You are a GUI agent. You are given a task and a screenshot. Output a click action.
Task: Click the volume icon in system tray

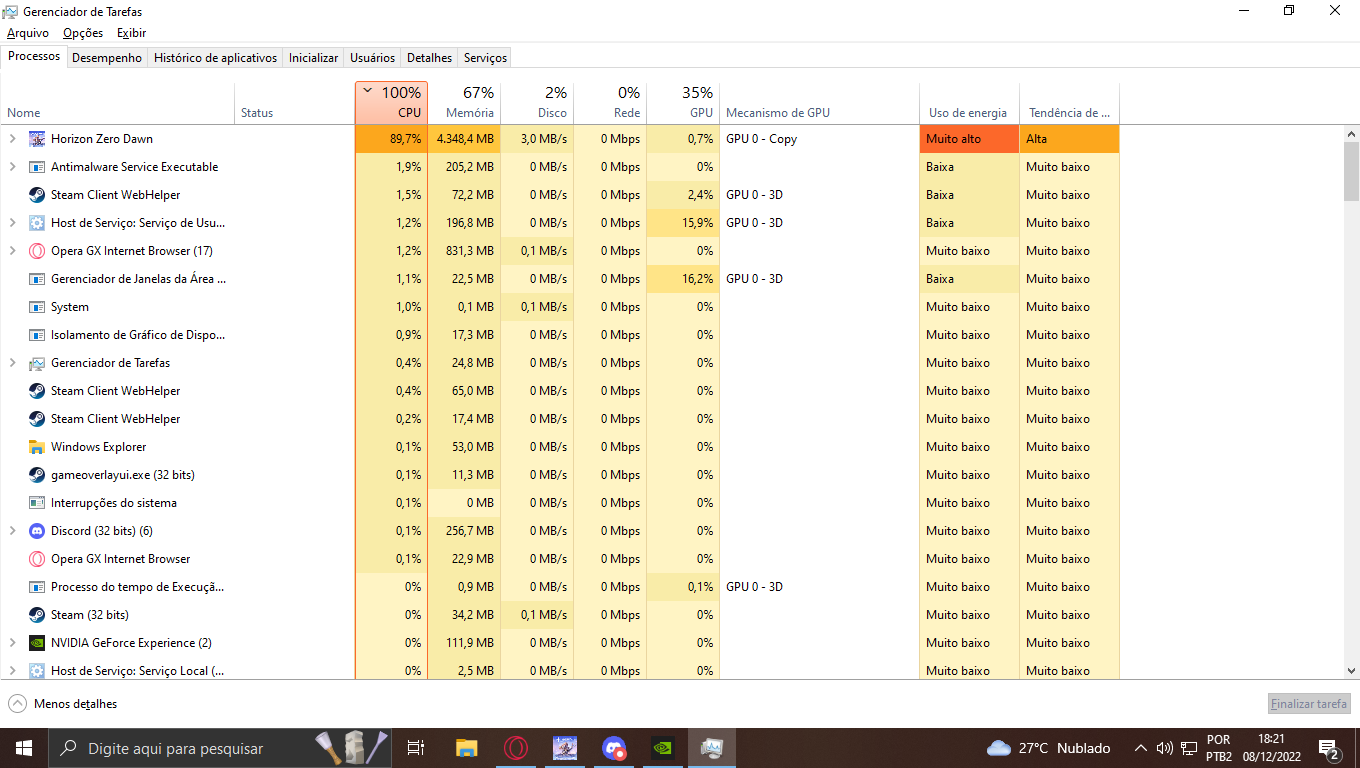pyautogui.click(x=1164, y=748)
